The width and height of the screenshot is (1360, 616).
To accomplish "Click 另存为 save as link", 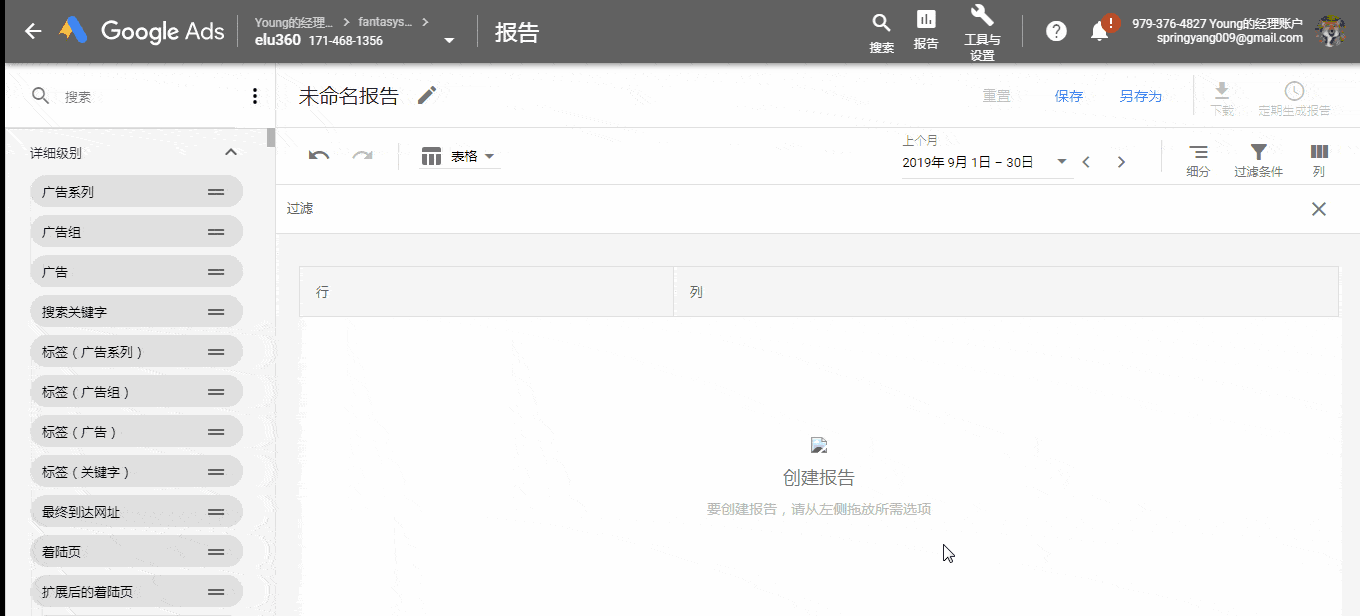I will 1140,96.
